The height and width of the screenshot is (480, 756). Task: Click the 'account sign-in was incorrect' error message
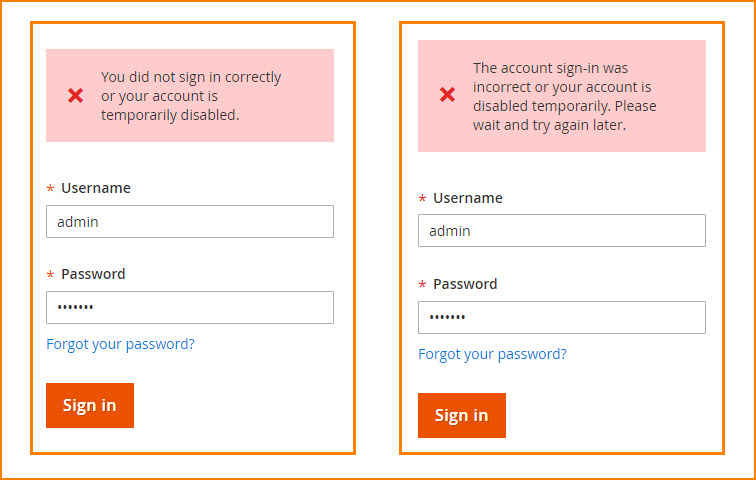tap(564, 96)
